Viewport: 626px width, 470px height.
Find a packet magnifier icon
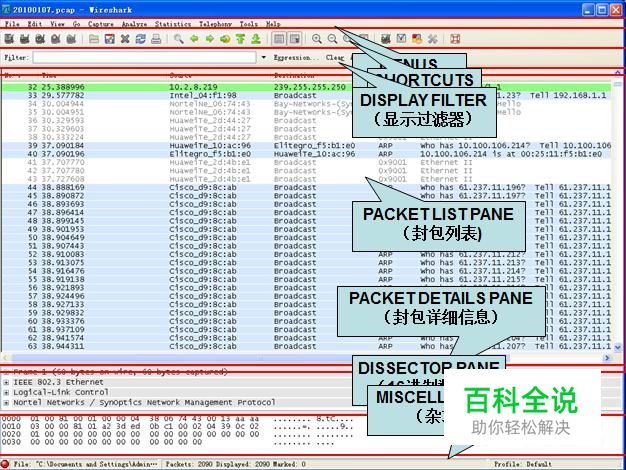point(178,39)
